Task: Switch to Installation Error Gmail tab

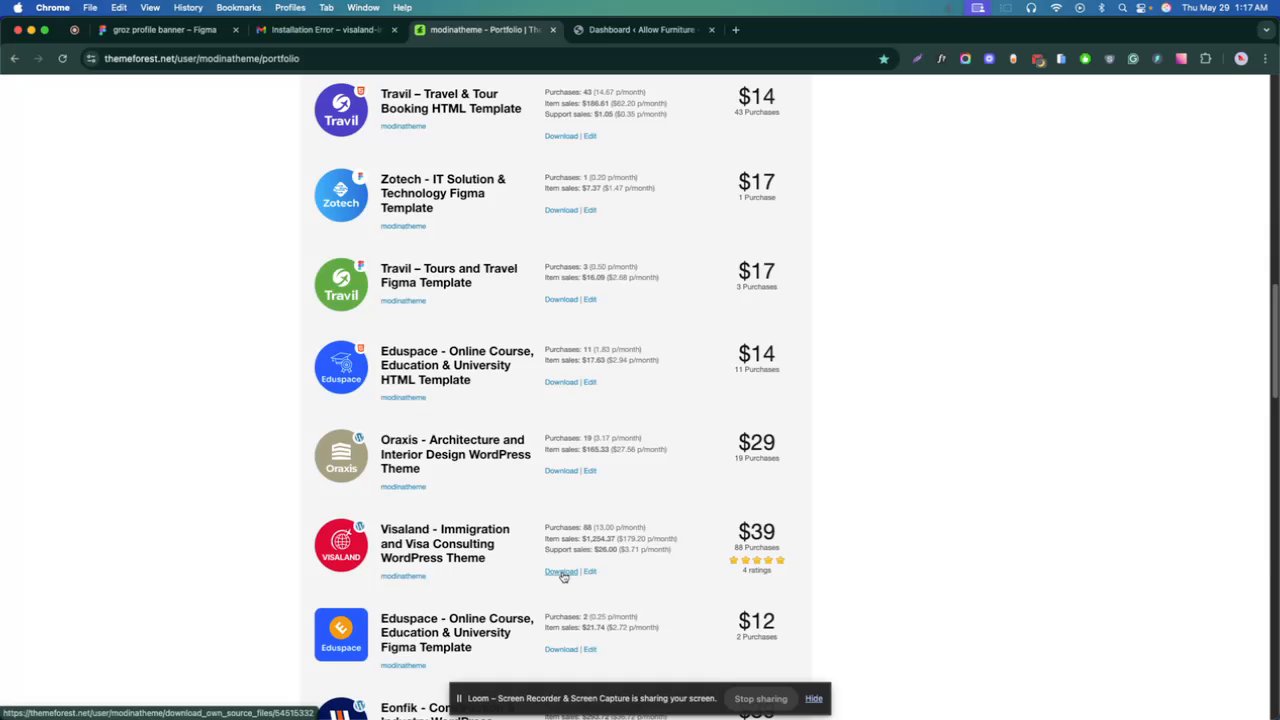Action: point(325,30)
